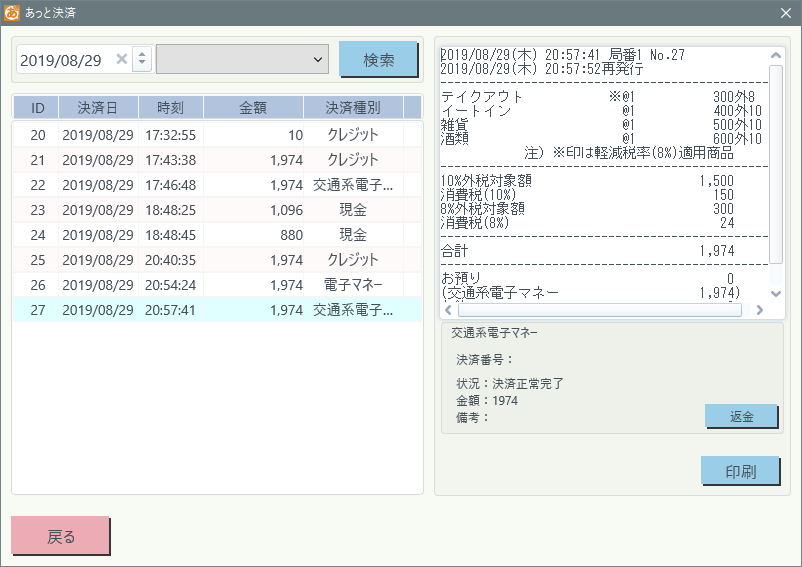Click the date field showing 2019/08/29

coord(62,60)
